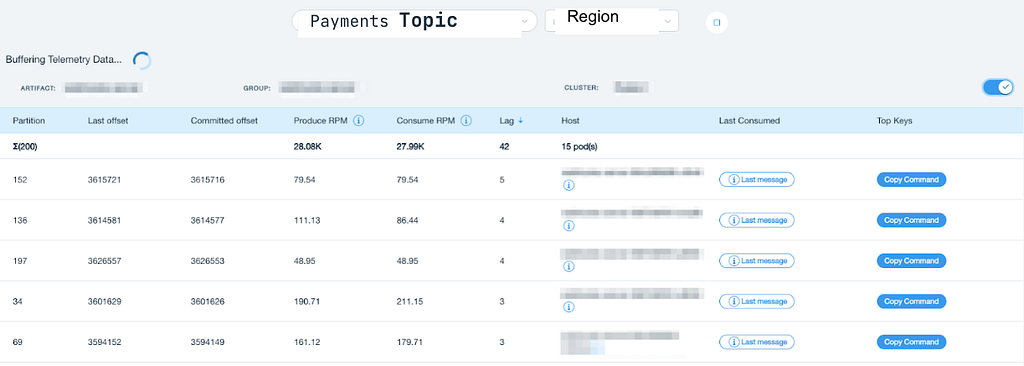
Task: Click the CLUSTER label
Action: (581, 88)
